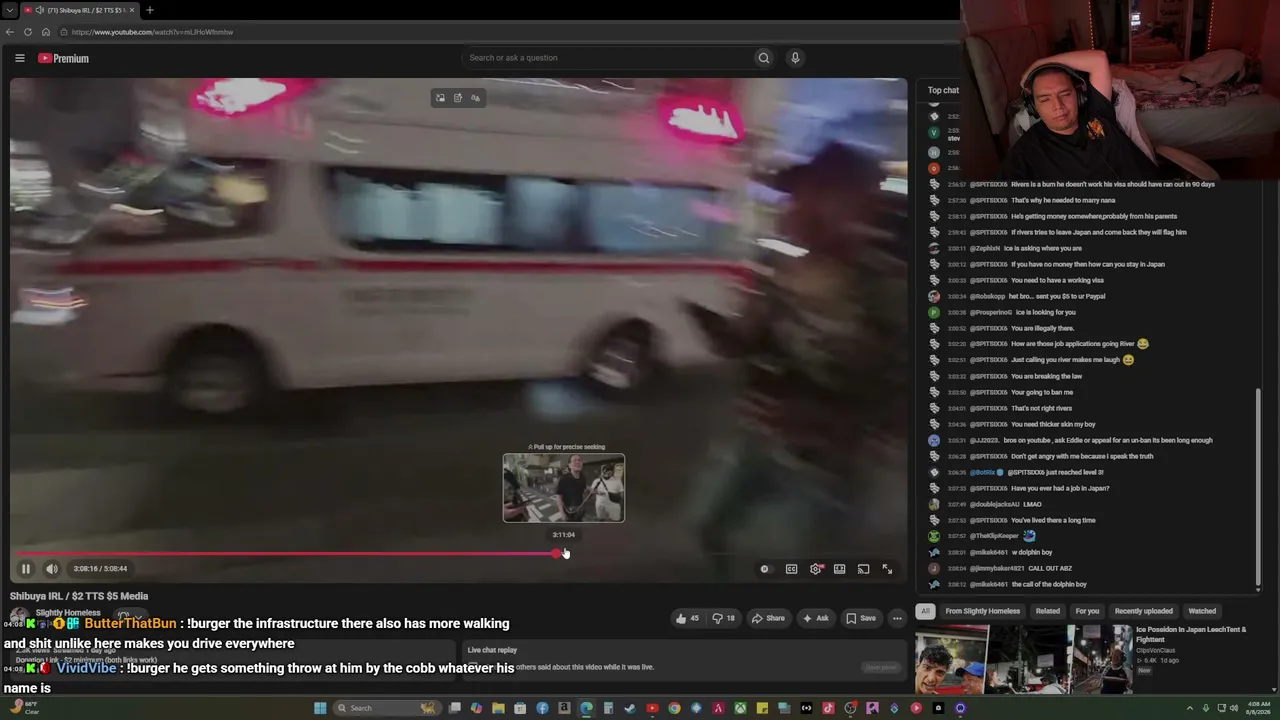Toggle closed captions on the video
1280x720 pixels.
click(x=791, y=569)
